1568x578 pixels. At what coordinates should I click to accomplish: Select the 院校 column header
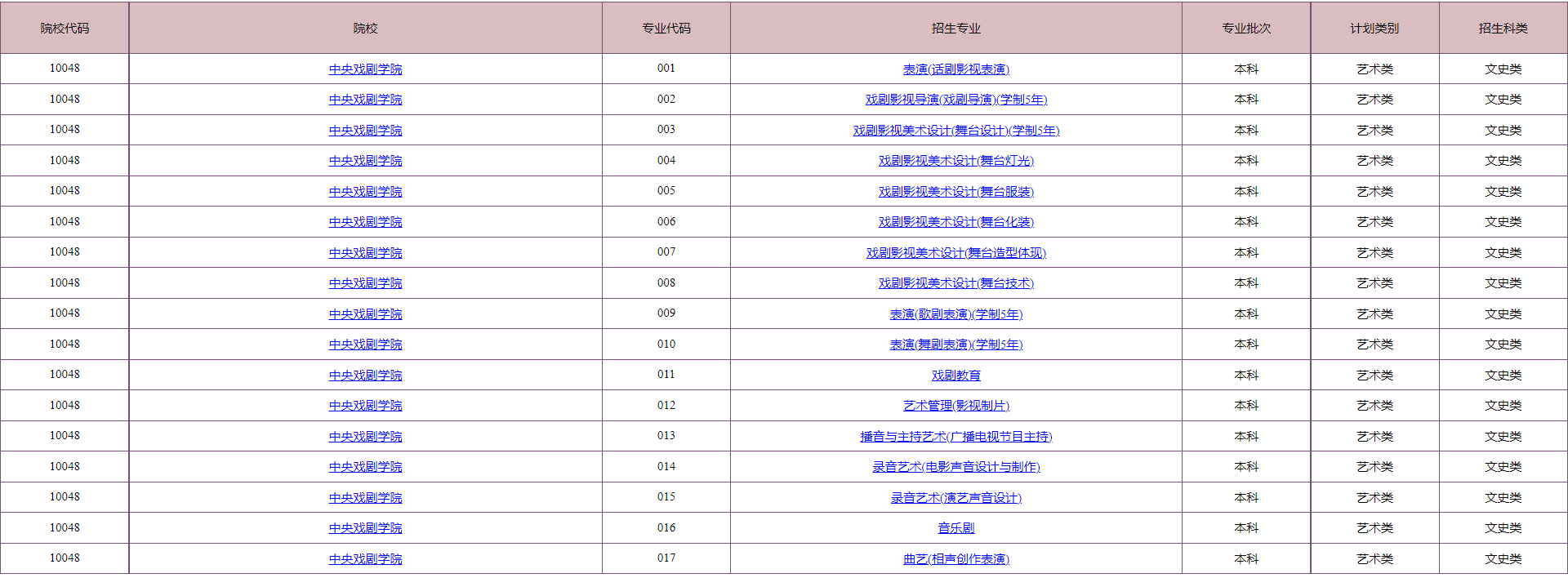coord(365,29)
